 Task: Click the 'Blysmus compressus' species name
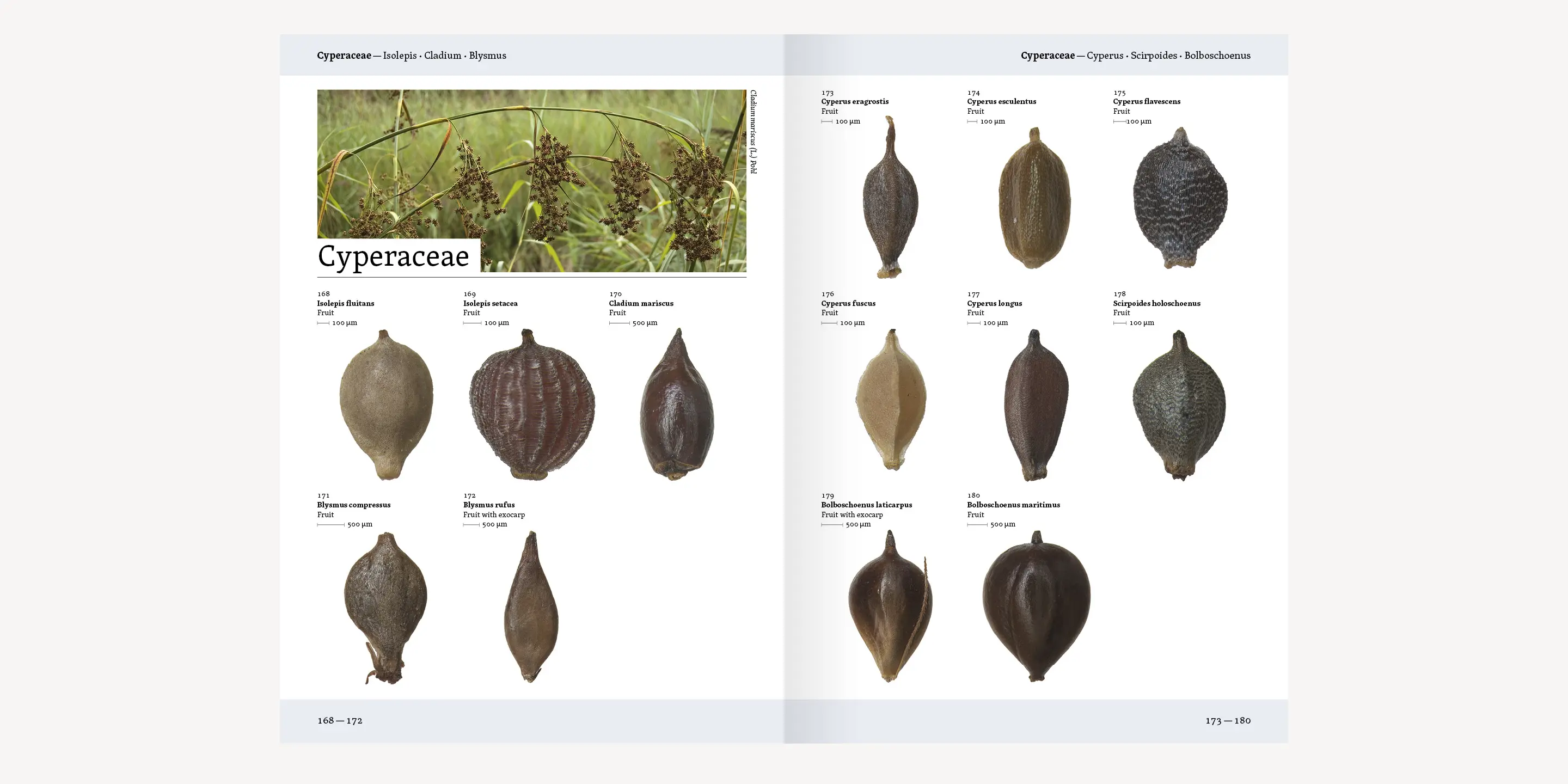pos(354,505)
